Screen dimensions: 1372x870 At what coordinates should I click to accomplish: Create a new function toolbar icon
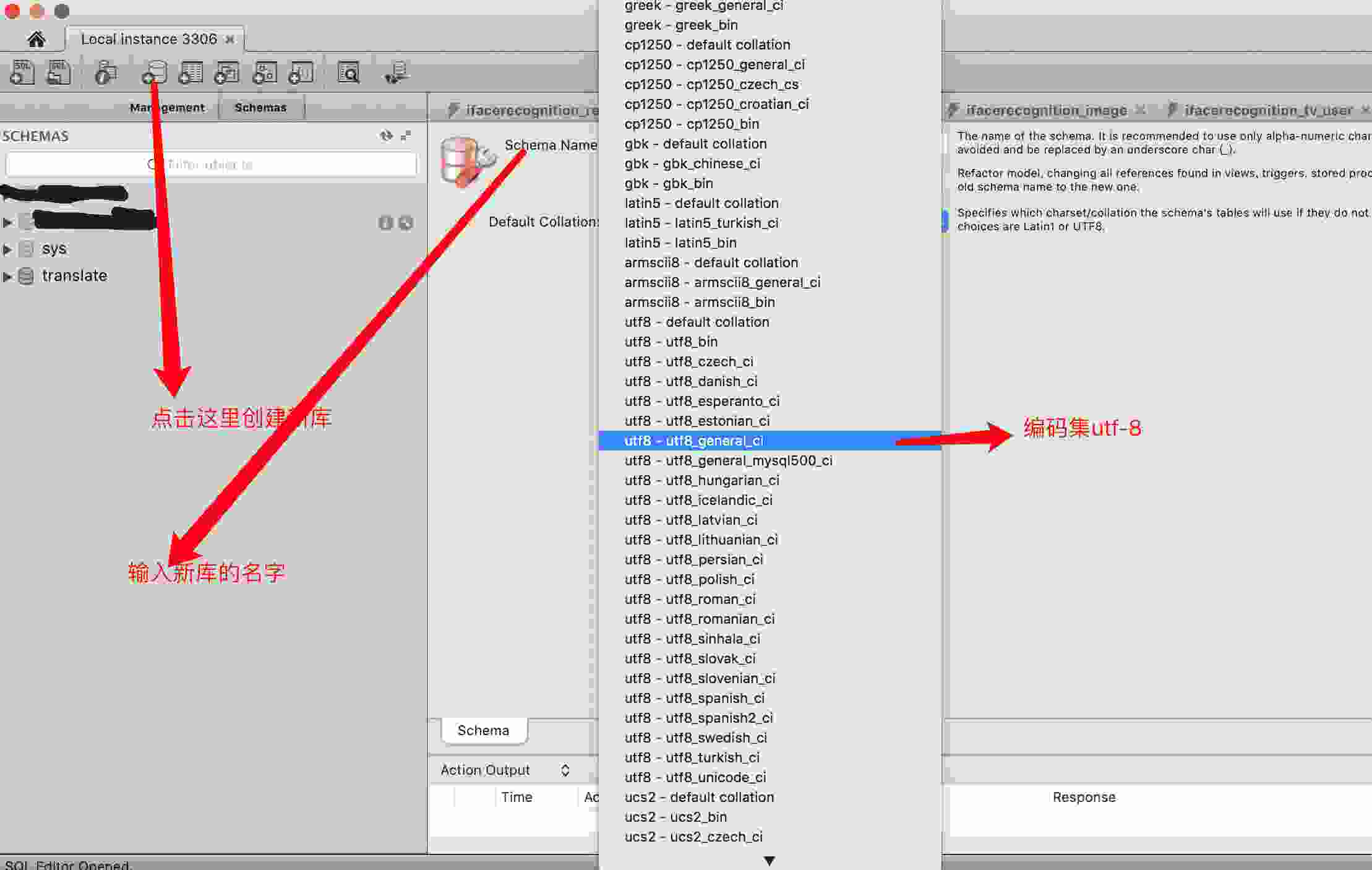[x=301, y=73]
